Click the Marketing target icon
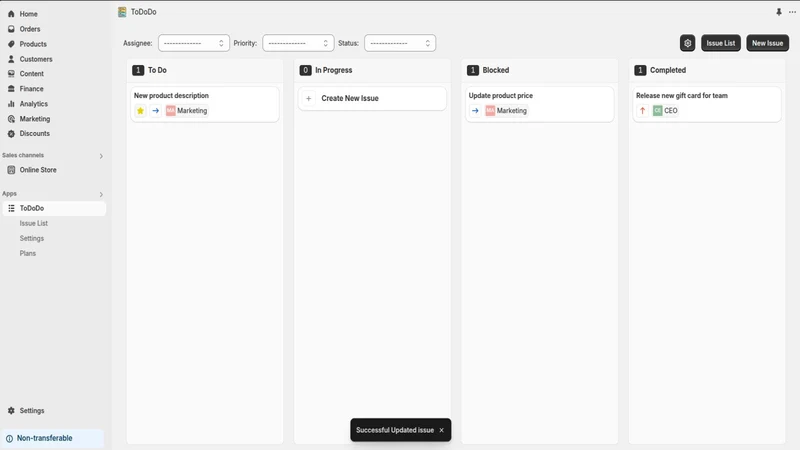This screenshot has width=800, height=450. 11,119
